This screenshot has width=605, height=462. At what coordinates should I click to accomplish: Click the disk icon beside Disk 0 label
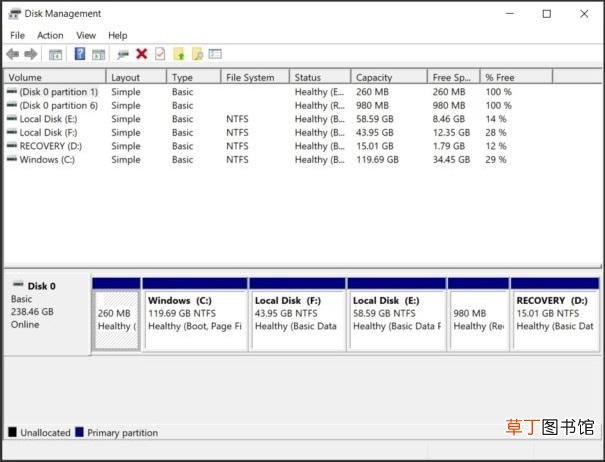pos(18,285)
